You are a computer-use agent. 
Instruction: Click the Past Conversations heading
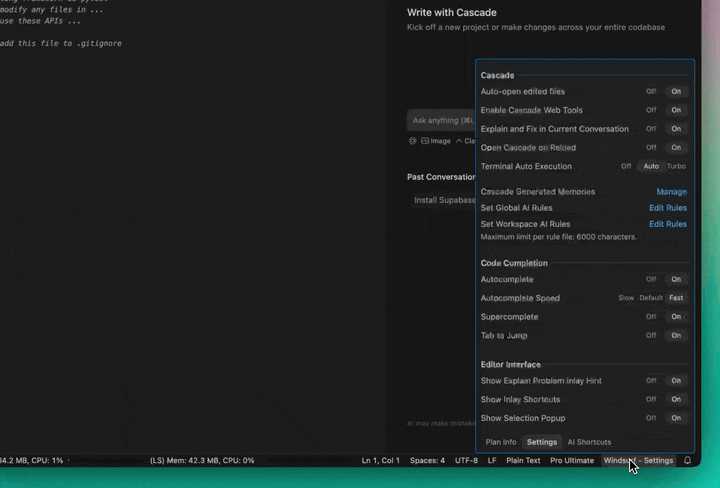pyautogui.click(x=441, y=177)
